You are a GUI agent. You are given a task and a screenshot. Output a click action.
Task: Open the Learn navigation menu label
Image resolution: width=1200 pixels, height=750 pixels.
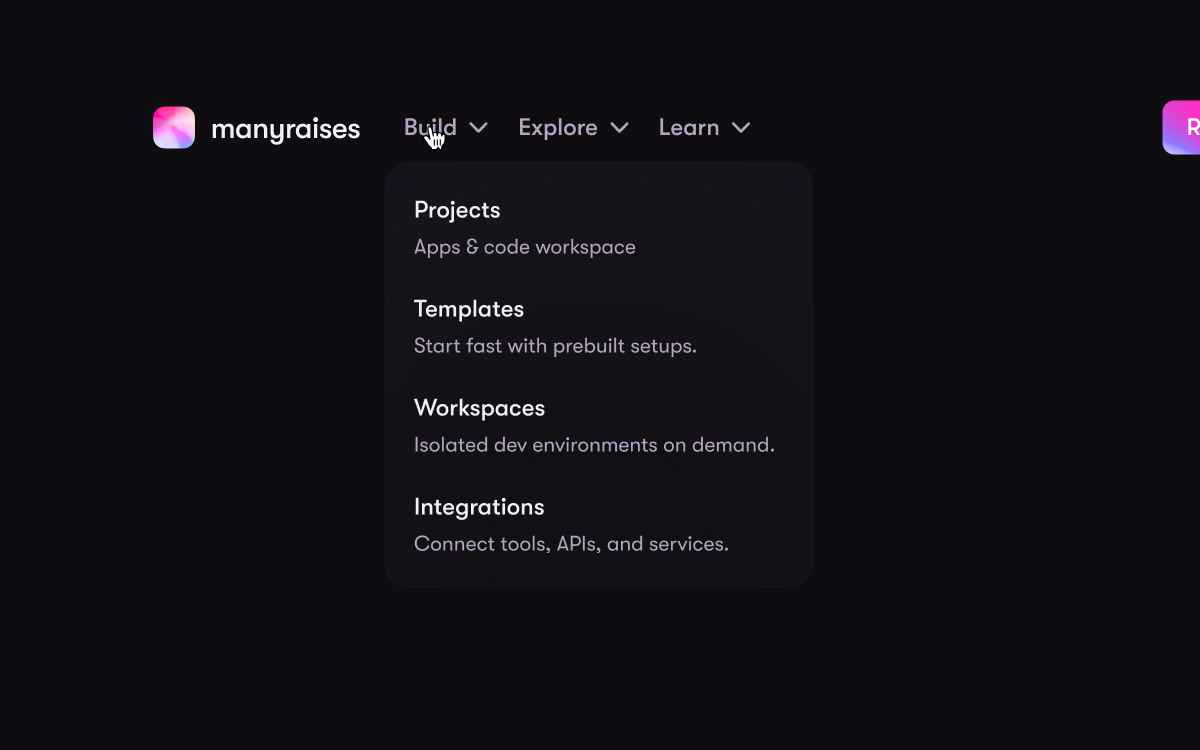[x=688, y=128]
